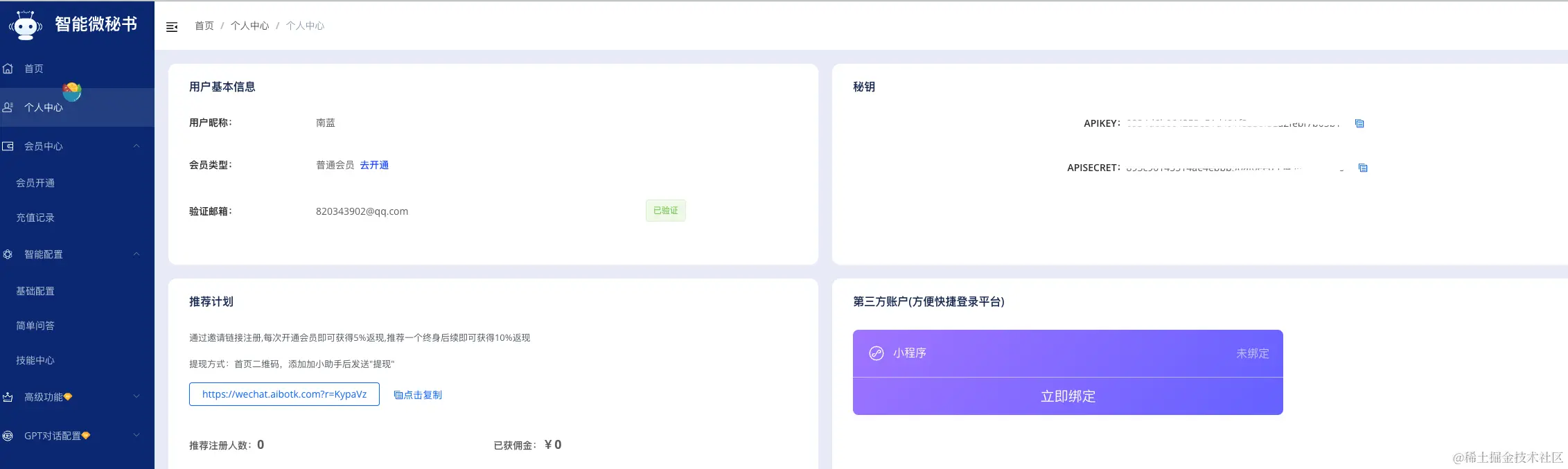
Task: Click the nickname value 南蓝
Action: pyautogui.click(x=326, y=123)
